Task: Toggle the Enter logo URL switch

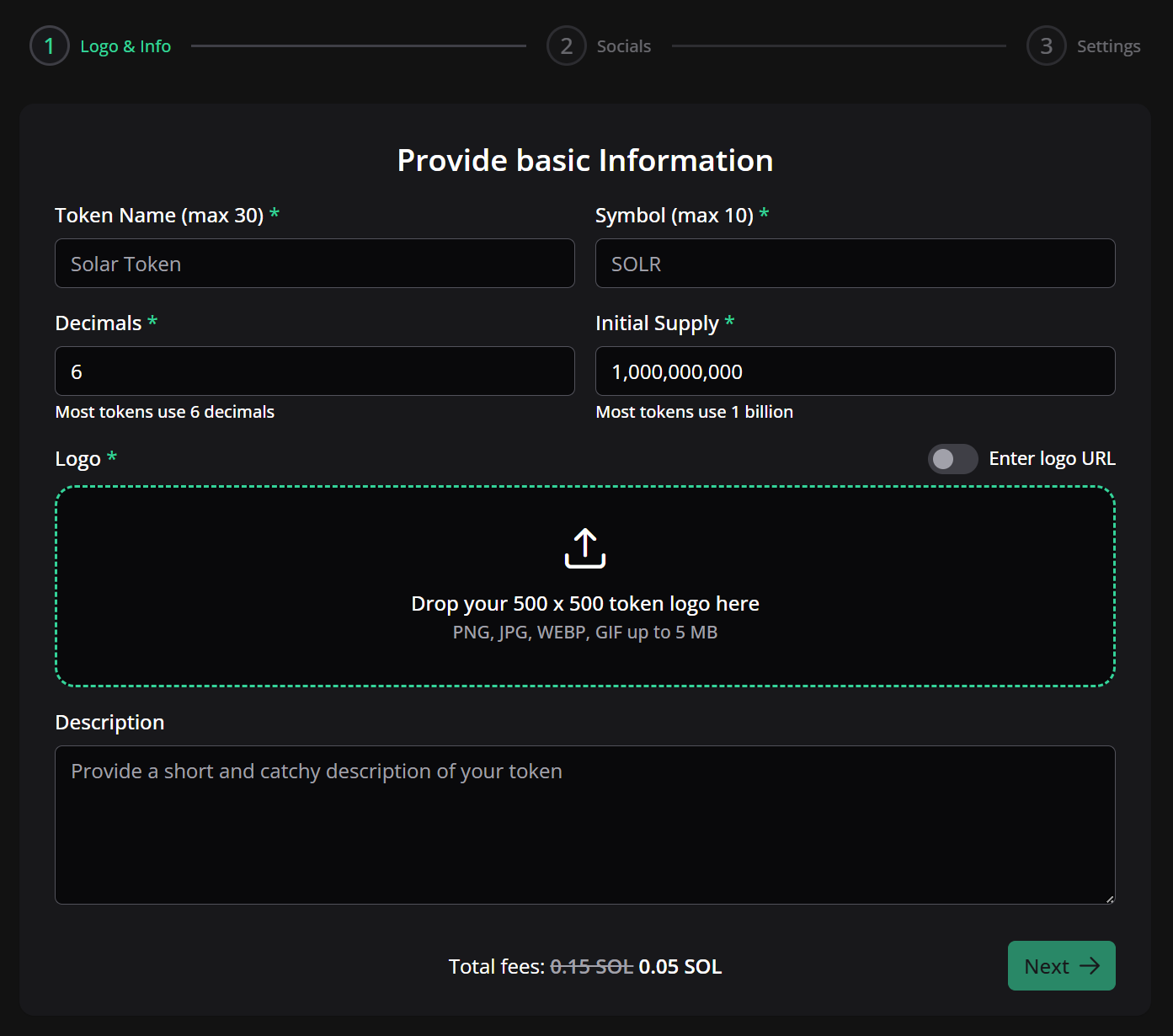Action: (x=953, y=459)
